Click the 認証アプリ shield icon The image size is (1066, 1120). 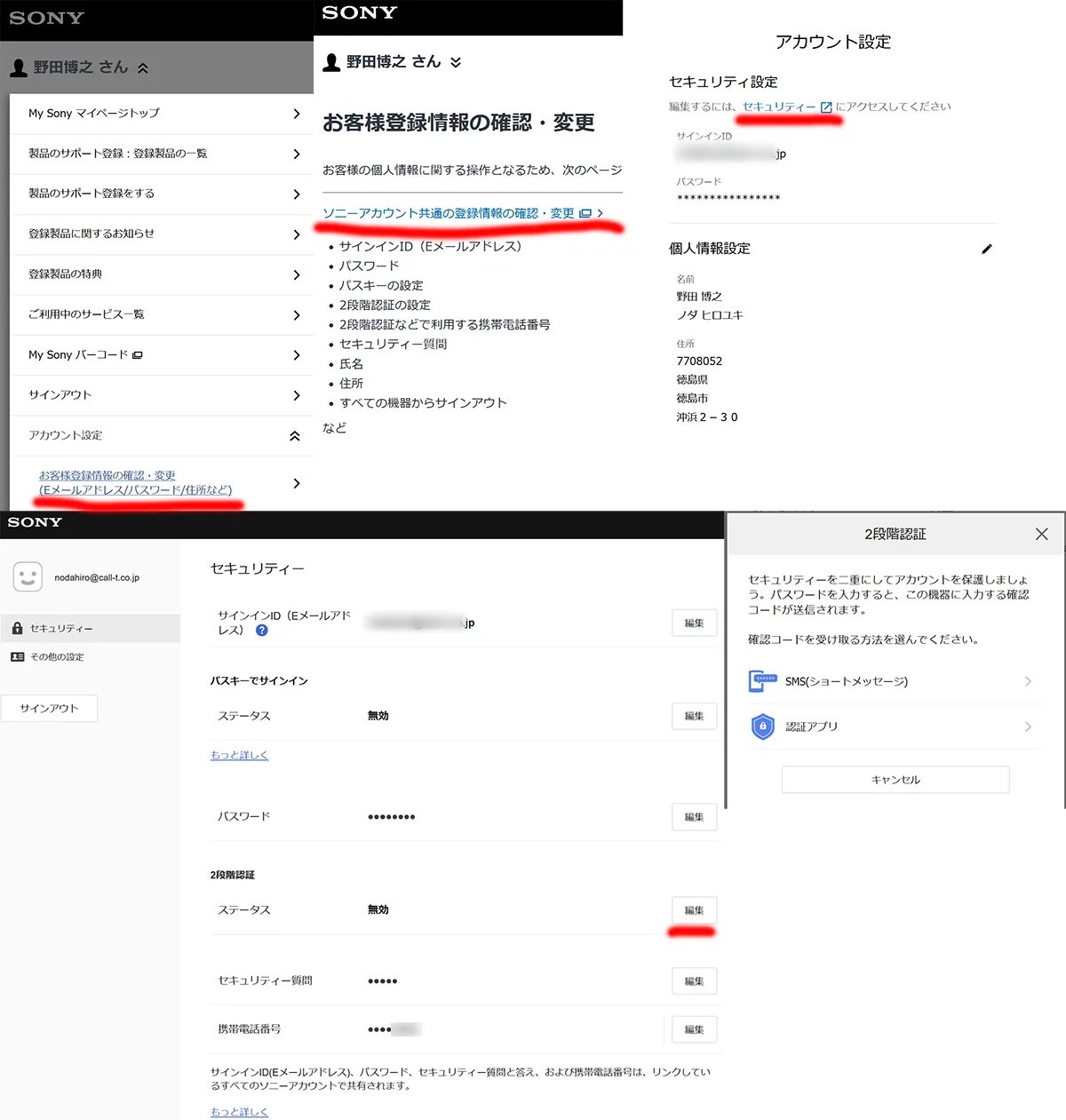click(x=762, y=727)
